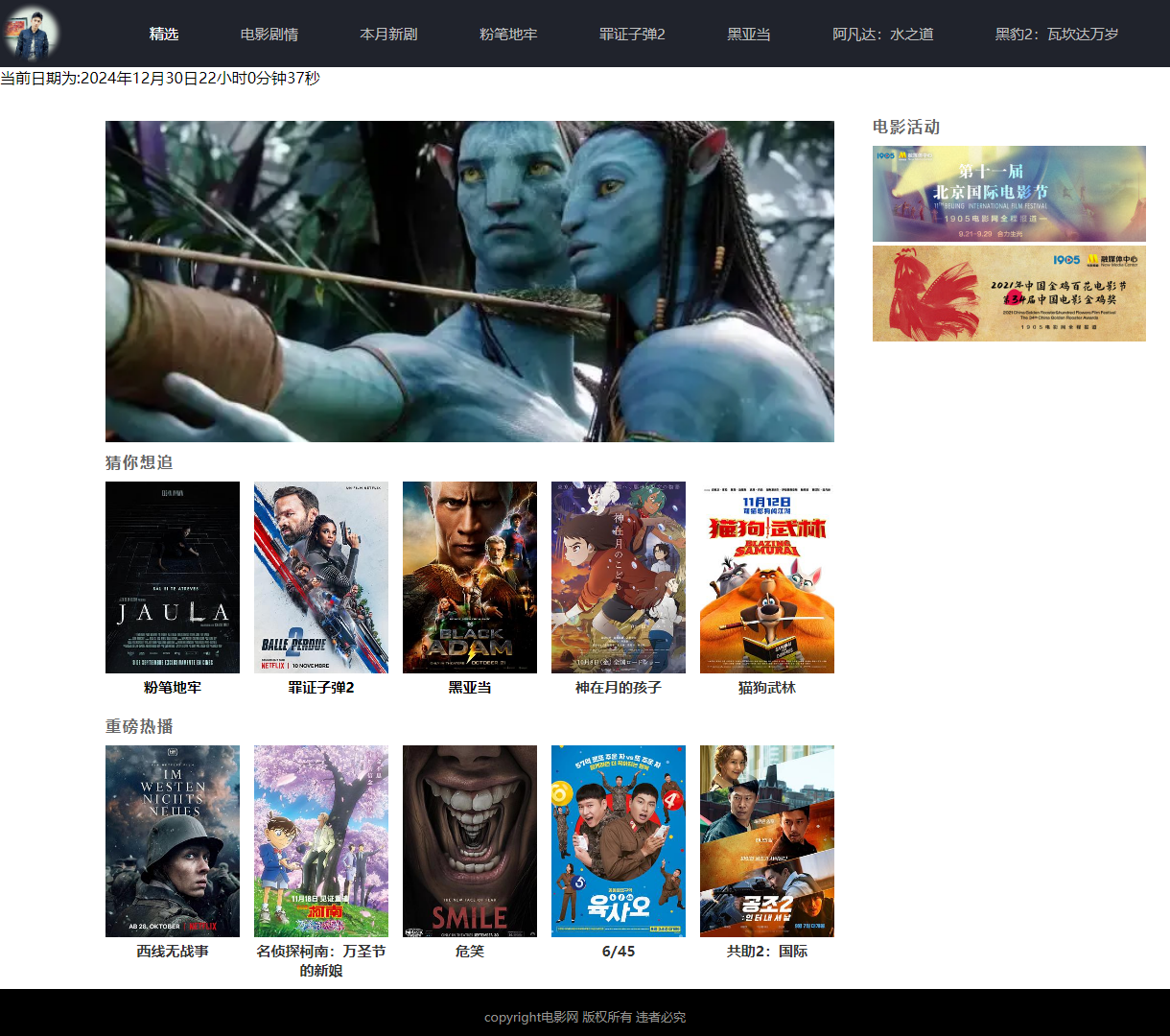Go to 本月新剧 in the navigation
1170x1036 pixels.
tap(388, 35)
